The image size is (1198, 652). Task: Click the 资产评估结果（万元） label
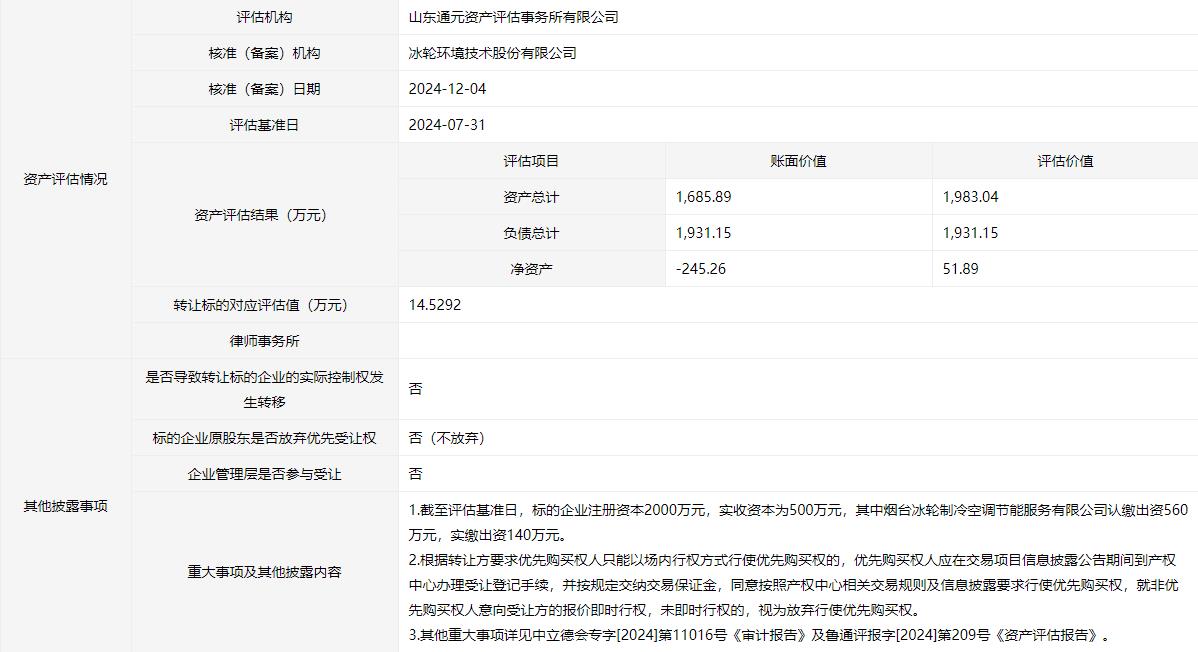(x=264, y=215)
